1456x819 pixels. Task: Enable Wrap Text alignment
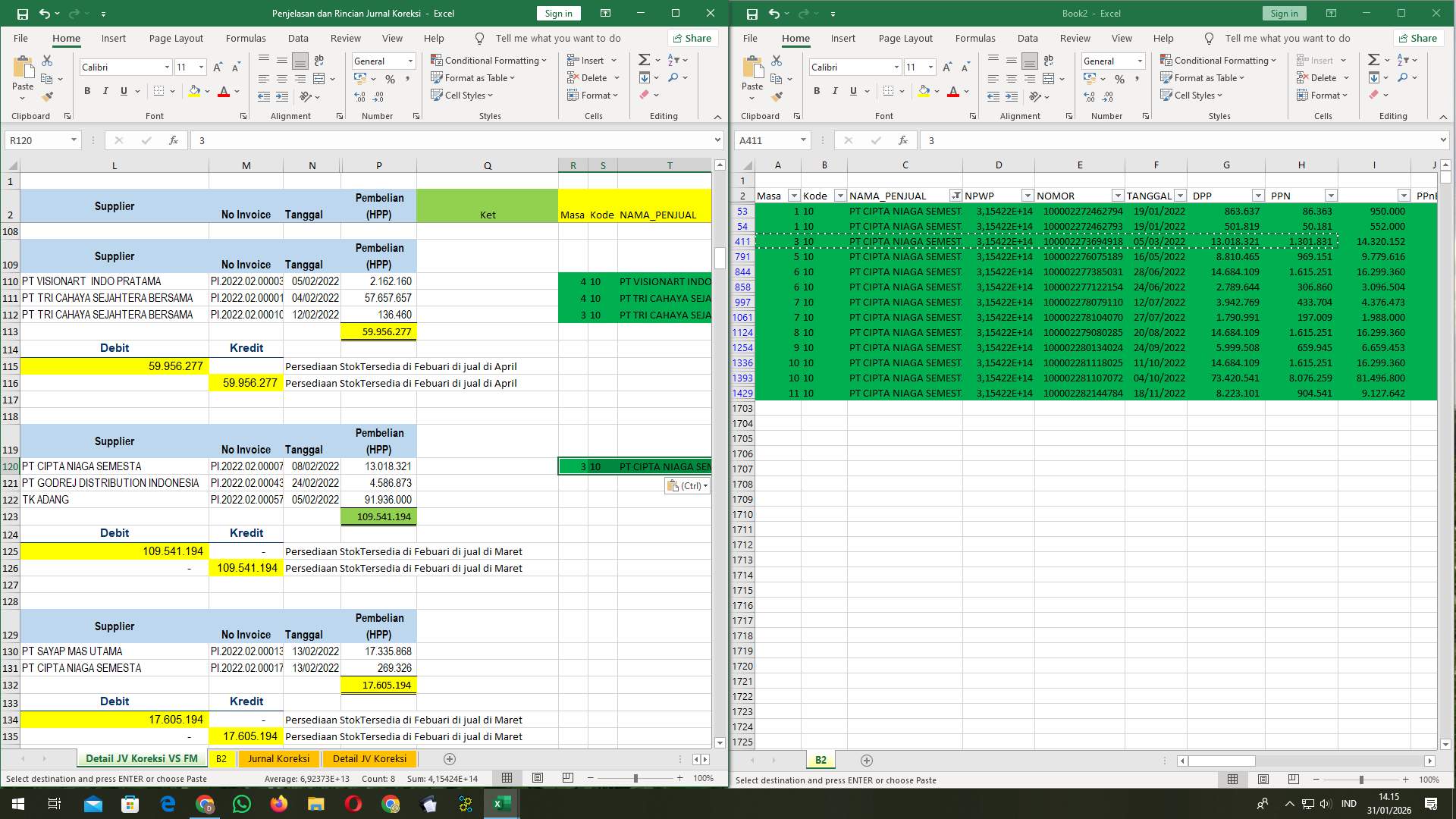[318, 60]
